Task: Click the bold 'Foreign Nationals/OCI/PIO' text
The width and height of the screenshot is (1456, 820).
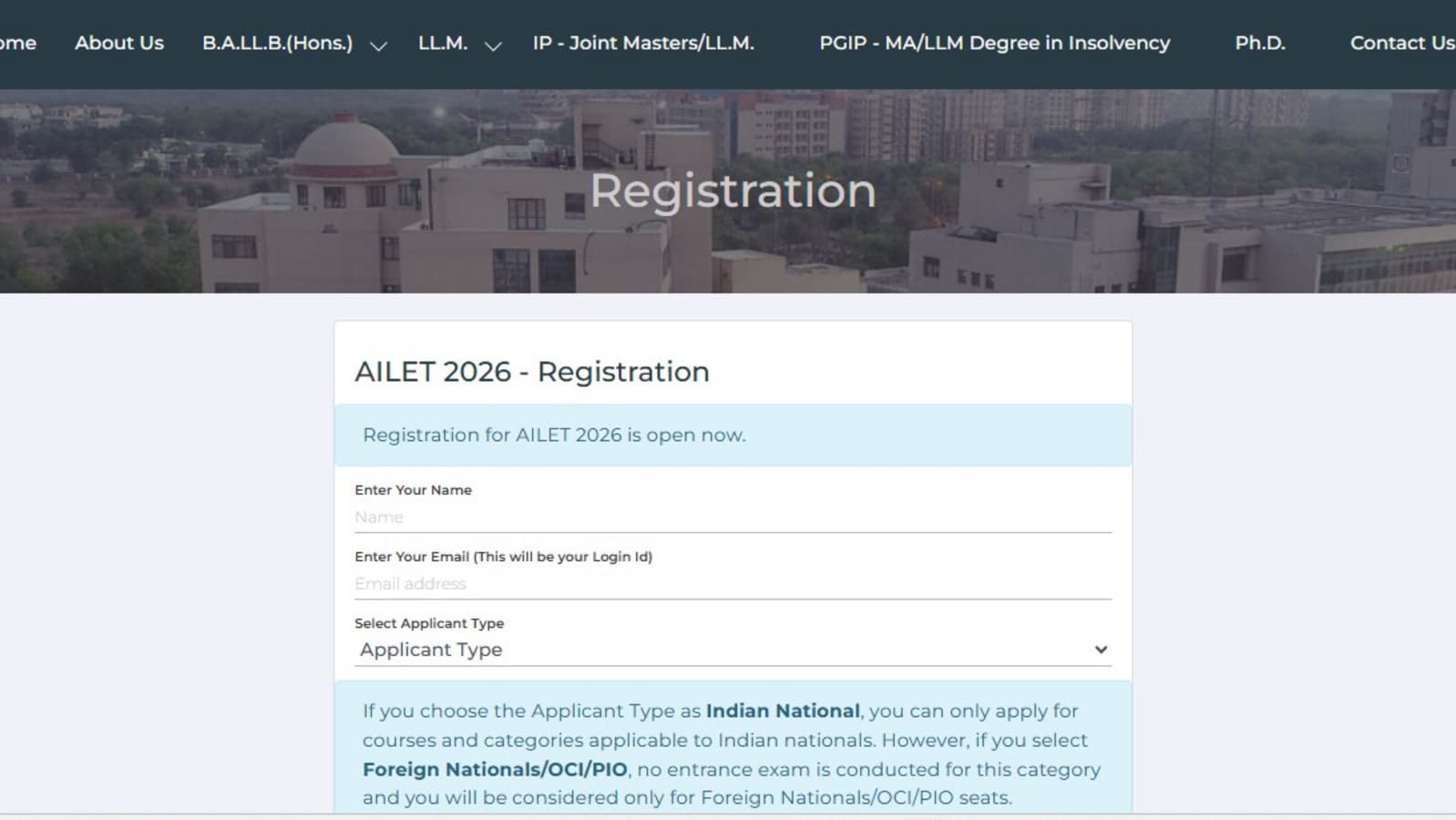Action: pyautogui.click(x=495, y=770)
